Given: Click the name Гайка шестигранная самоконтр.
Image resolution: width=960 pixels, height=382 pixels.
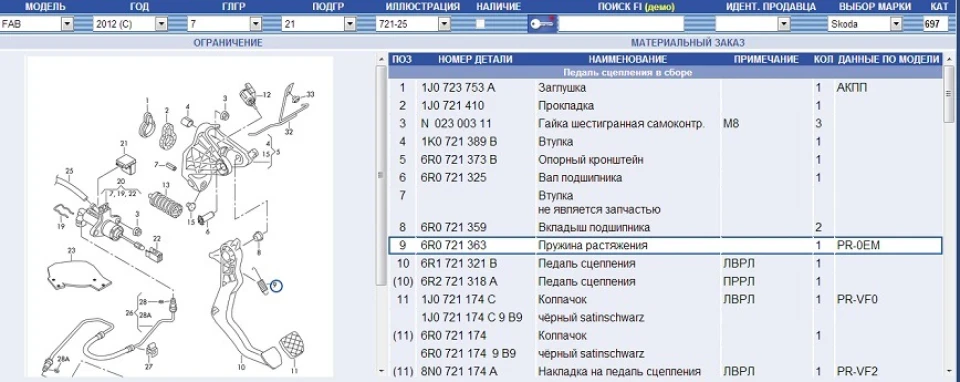Looking at the screenshot, I should [x=621, y=124].
